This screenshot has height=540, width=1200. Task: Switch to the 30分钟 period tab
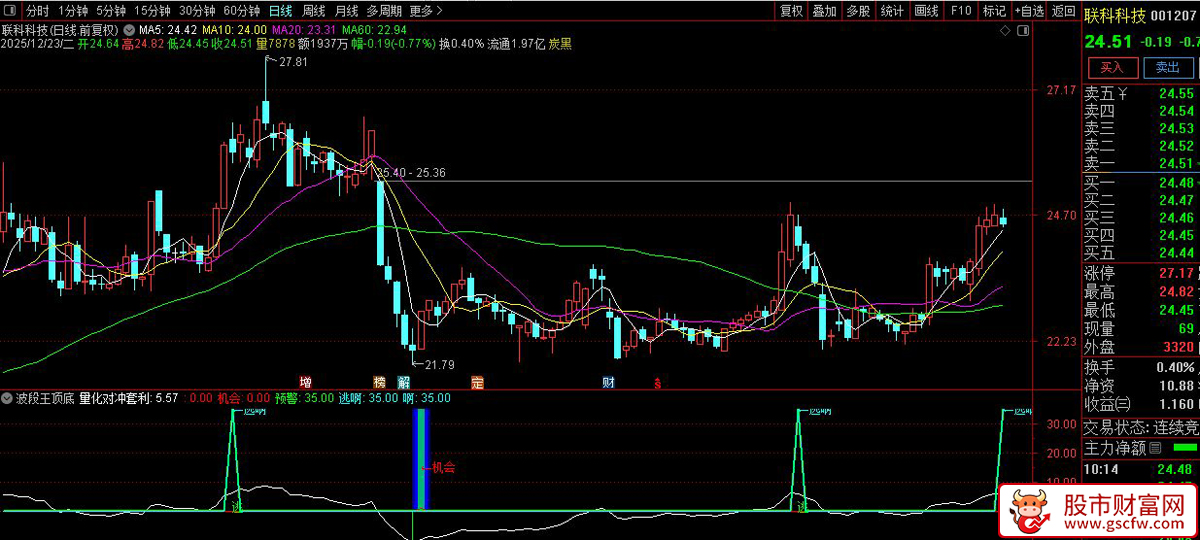click(x=197, y=11)
